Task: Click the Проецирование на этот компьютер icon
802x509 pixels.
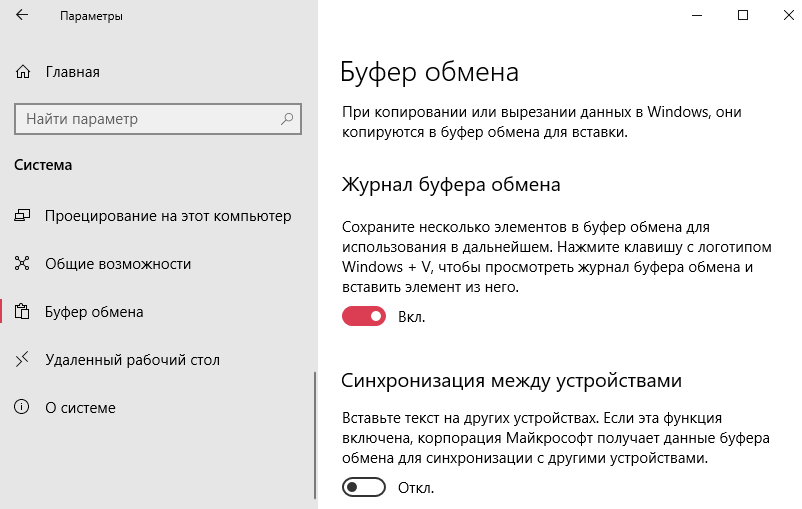Action: (23, 216)
